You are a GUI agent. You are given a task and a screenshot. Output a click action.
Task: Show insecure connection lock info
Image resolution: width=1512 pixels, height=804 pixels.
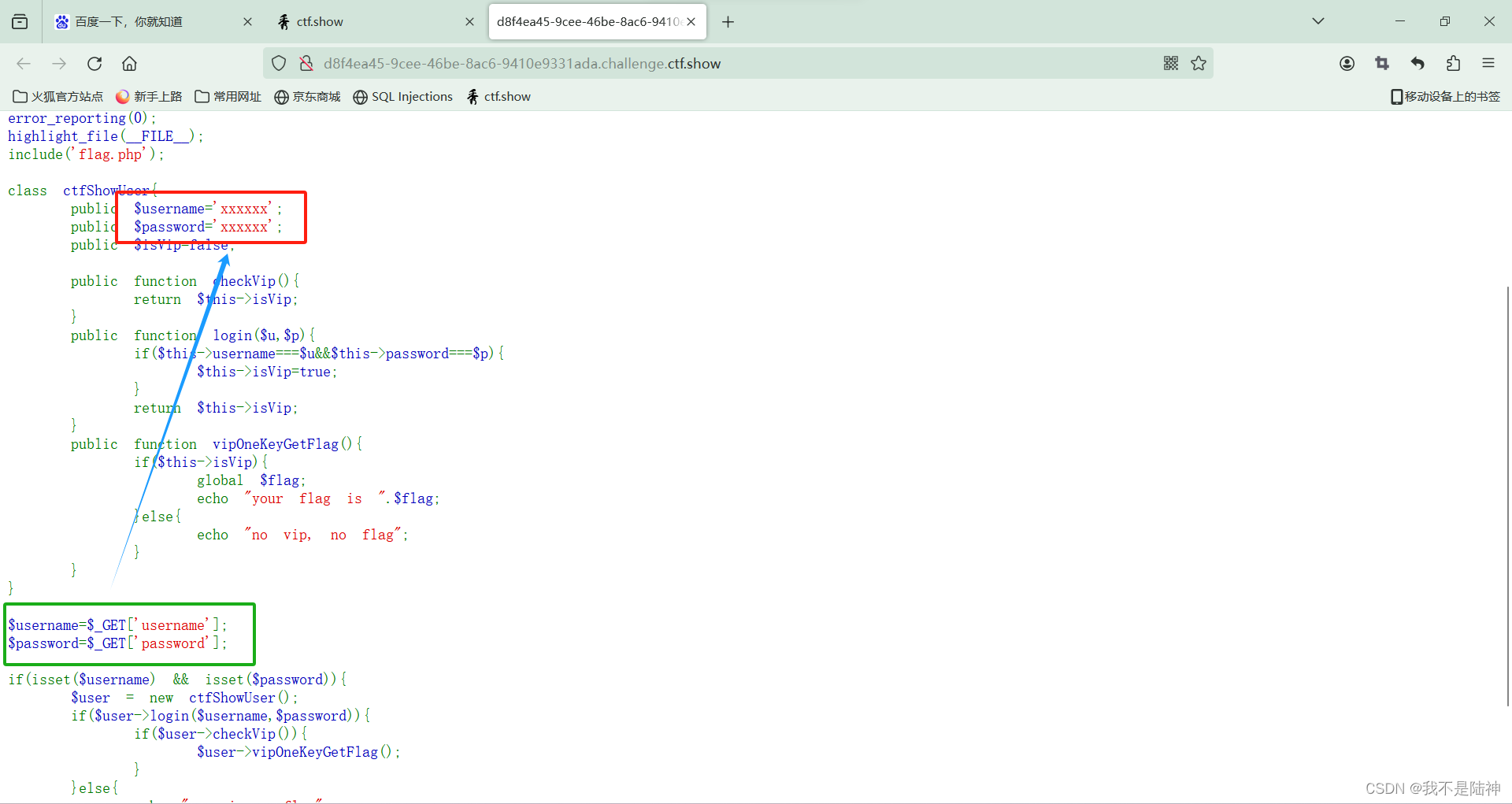coord(306,63)
